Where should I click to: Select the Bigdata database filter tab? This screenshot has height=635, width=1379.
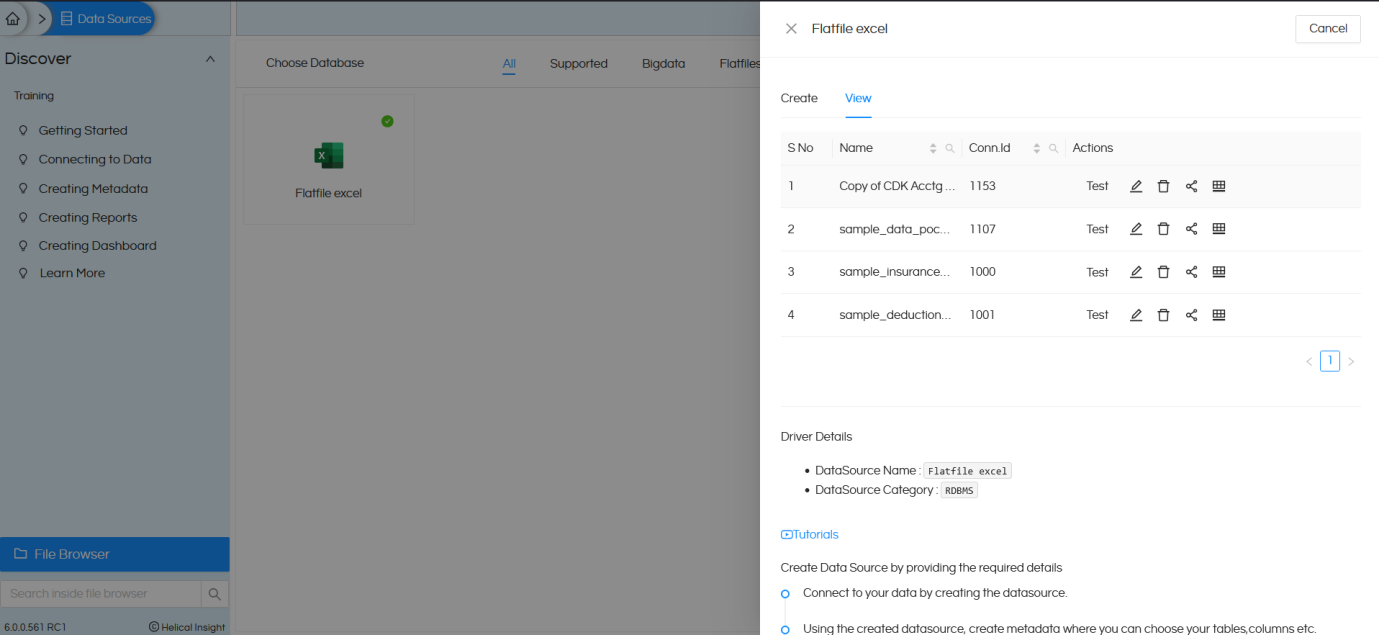point(664,63)
